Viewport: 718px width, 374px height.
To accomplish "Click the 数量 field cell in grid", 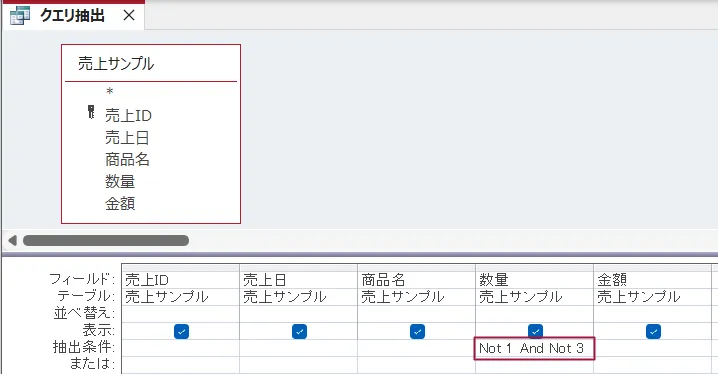I will pos(535,280).
